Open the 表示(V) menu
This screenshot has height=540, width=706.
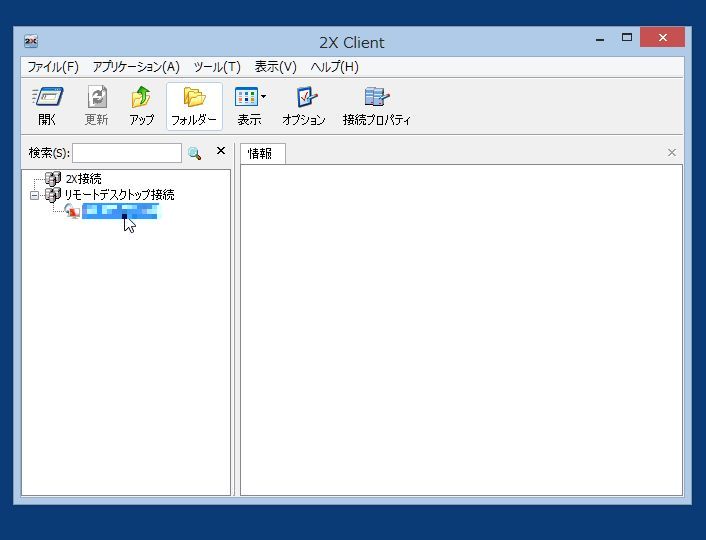(276, 67)
